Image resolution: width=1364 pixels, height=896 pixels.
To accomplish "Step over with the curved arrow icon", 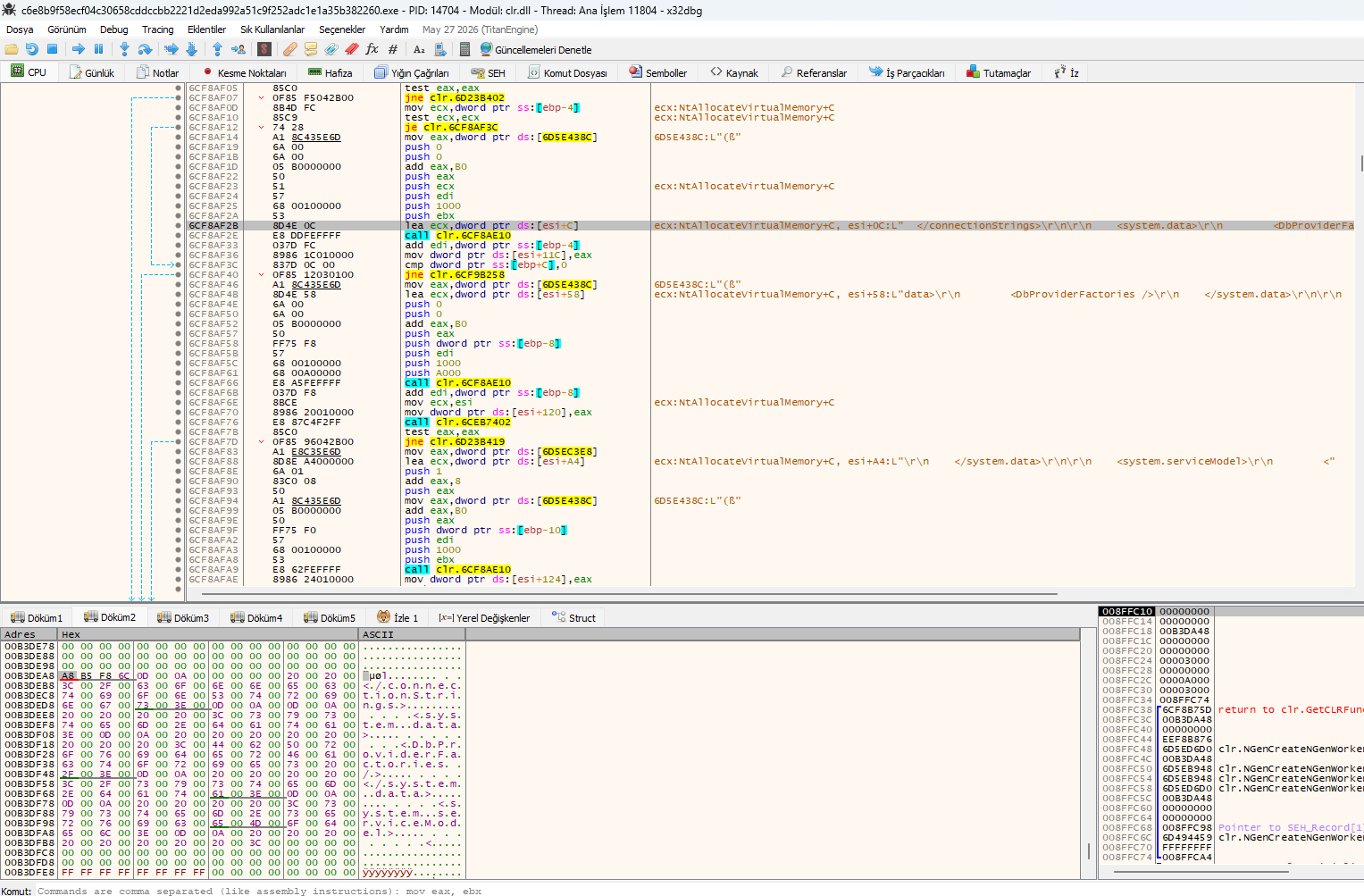I will pos(145,49).
